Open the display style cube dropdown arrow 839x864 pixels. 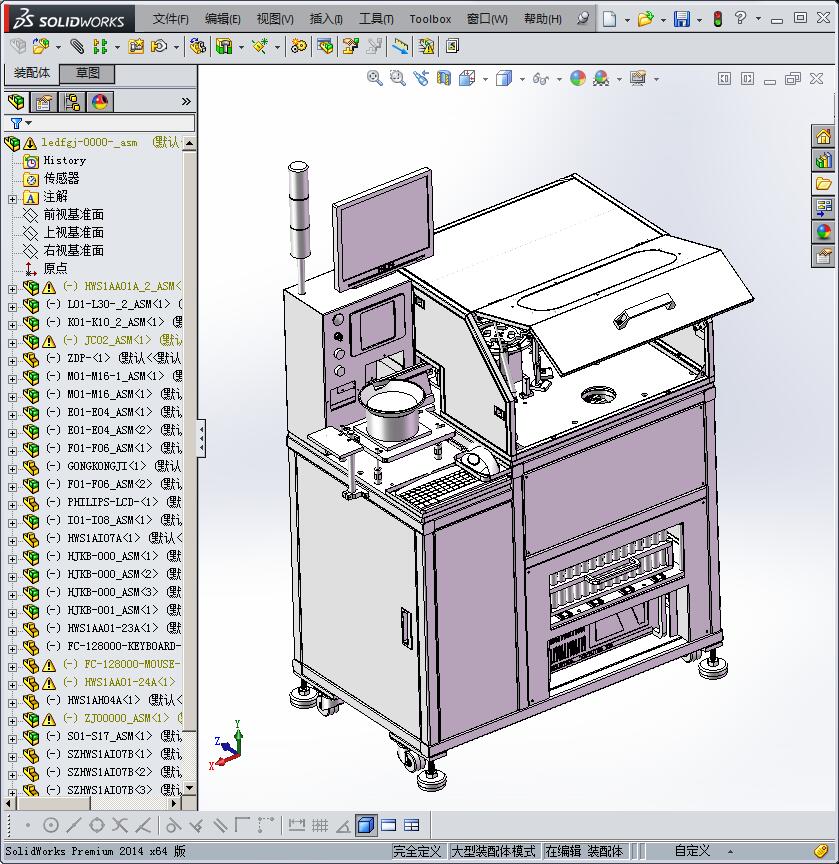pyautogui.click(x=521, y=79)
